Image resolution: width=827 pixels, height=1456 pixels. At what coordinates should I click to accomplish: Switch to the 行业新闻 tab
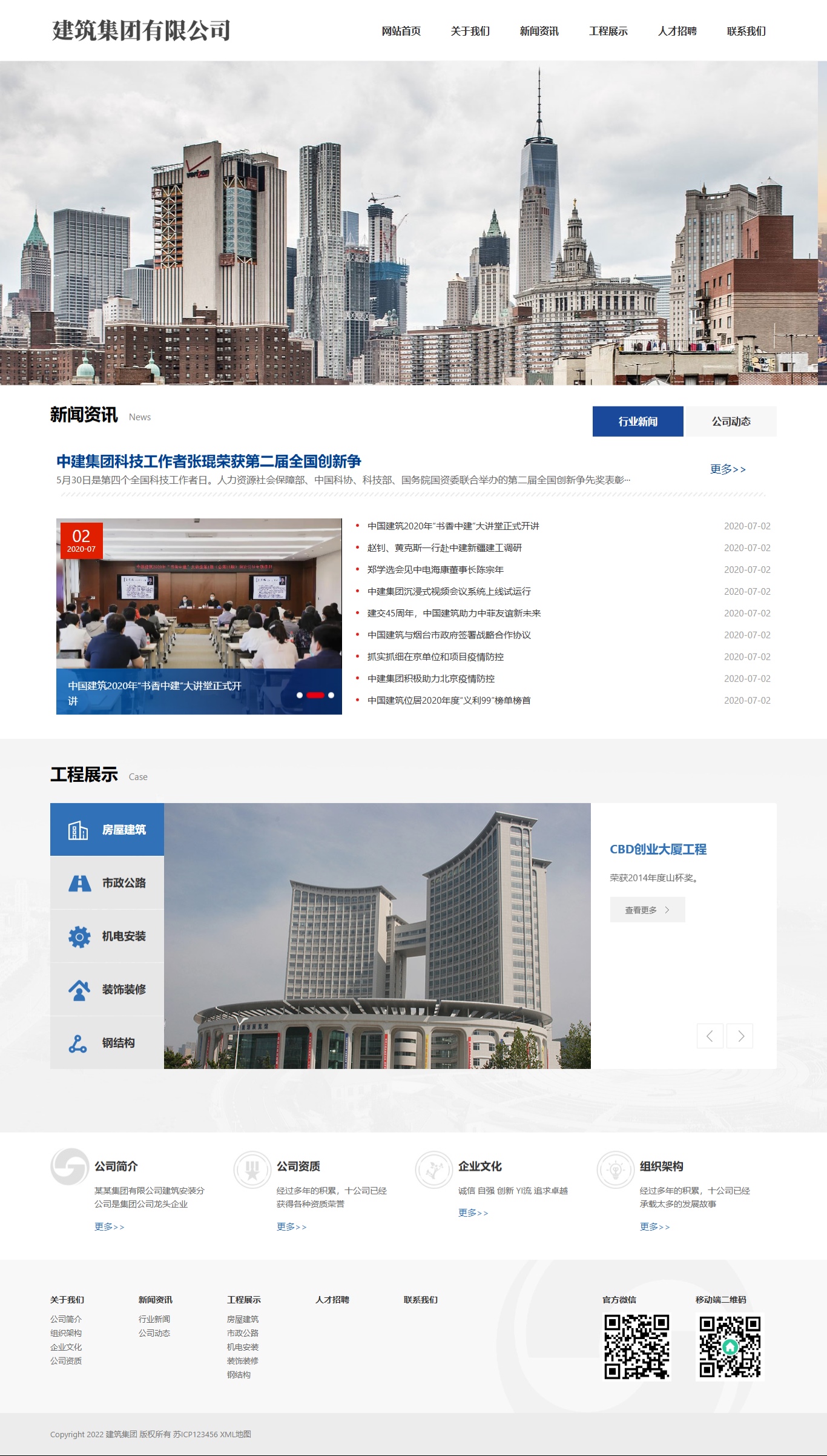pos(638,422)
